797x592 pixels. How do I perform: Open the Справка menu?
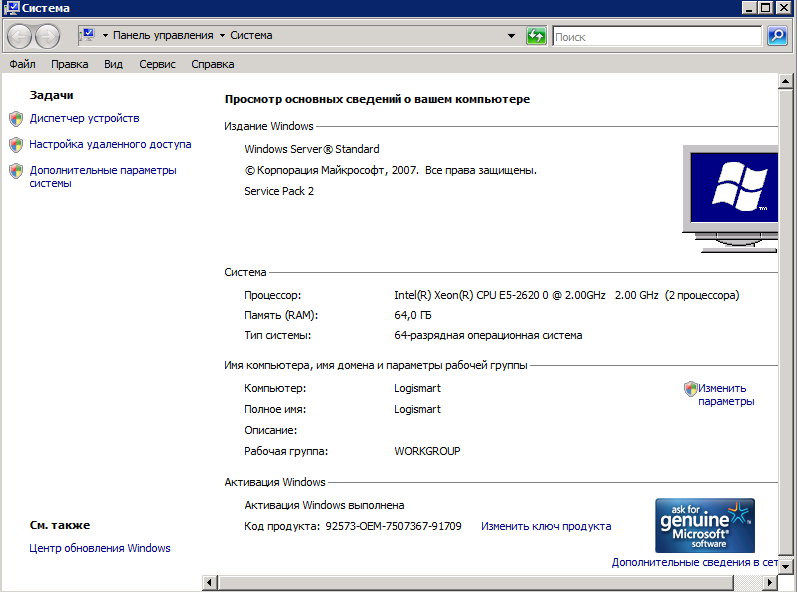[x=212, y=64]
